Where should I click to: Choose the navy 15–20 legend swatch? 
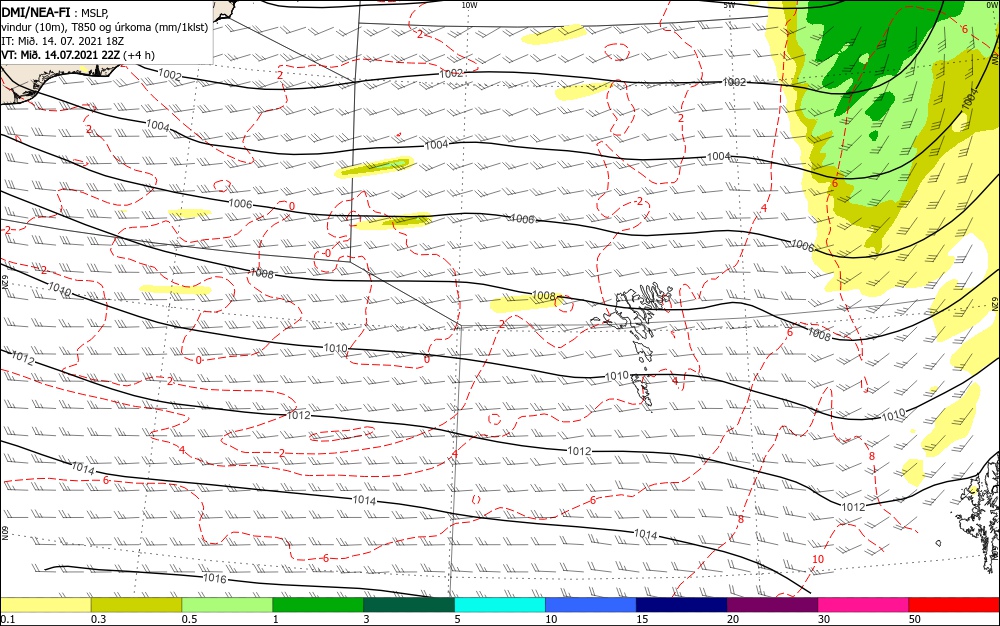(x=682, y=605)
